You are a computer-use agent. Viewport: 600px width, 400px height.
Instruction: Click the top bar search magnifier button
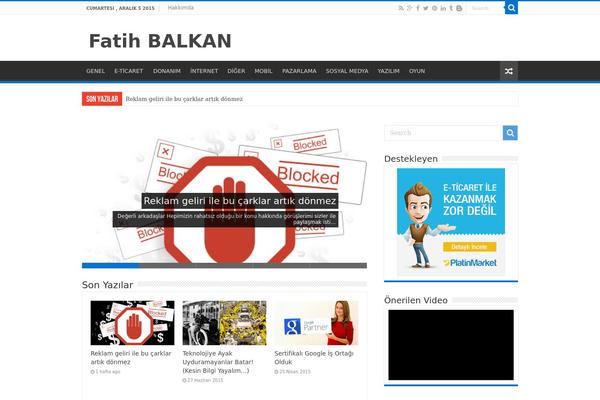click(x=511, y=8)
